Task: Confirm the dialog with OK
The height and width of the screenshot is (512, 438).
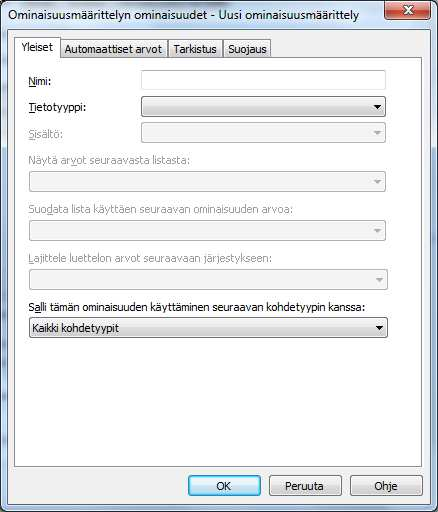Action: 224,486
